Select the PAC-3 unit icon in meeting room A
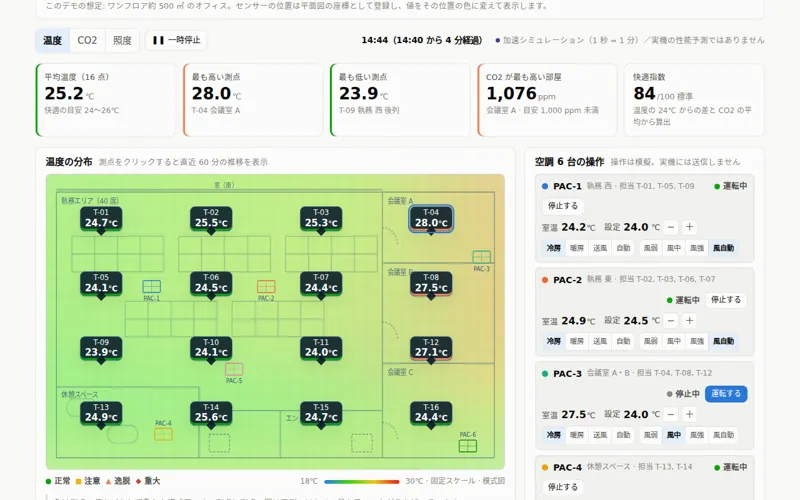This screenshot has width=800, height=500. pyautogui.click(x=481, y=257)
